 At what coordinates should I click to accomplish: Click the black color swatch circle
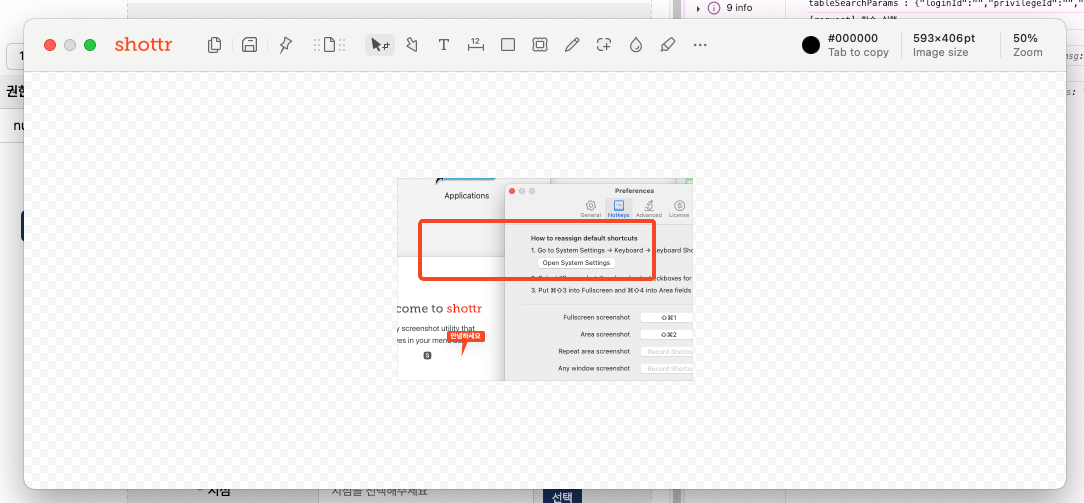(x=811, y=45)
